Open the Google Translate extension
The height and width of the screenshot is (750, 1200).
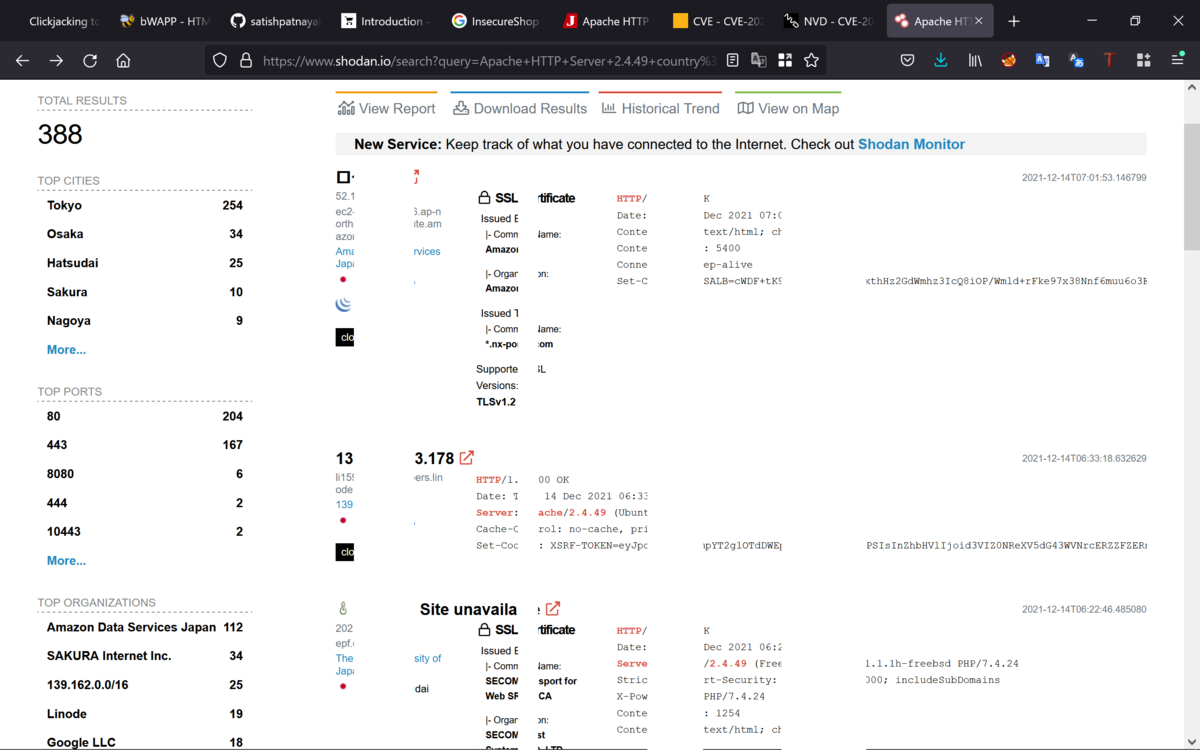[1043, 61]
